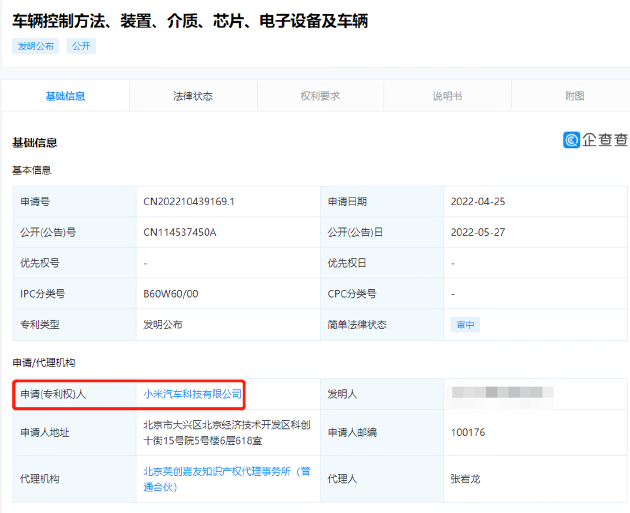Click the 代理人 label cell

click(382, 479)
